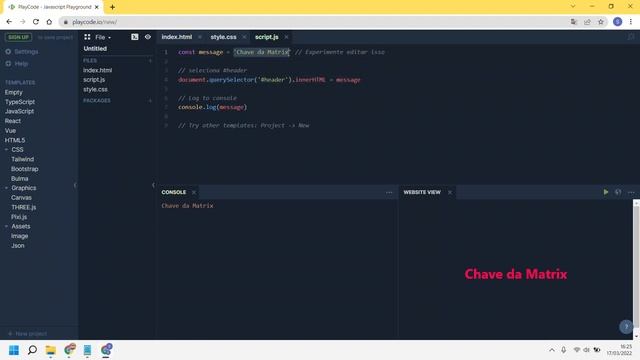Click the SIGN UP button
640x360 pixels.
coord(18,37)
